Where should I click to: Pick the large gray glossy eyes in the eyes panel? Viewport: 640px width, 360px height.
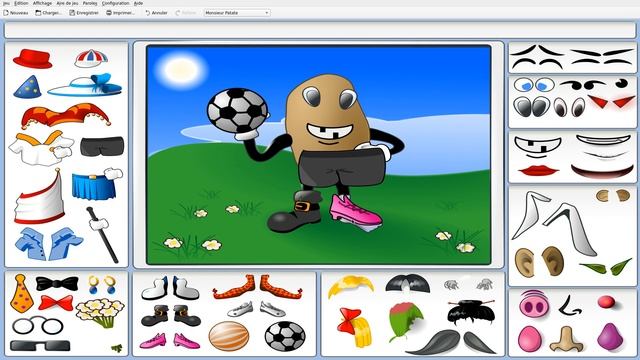(531, 107)
